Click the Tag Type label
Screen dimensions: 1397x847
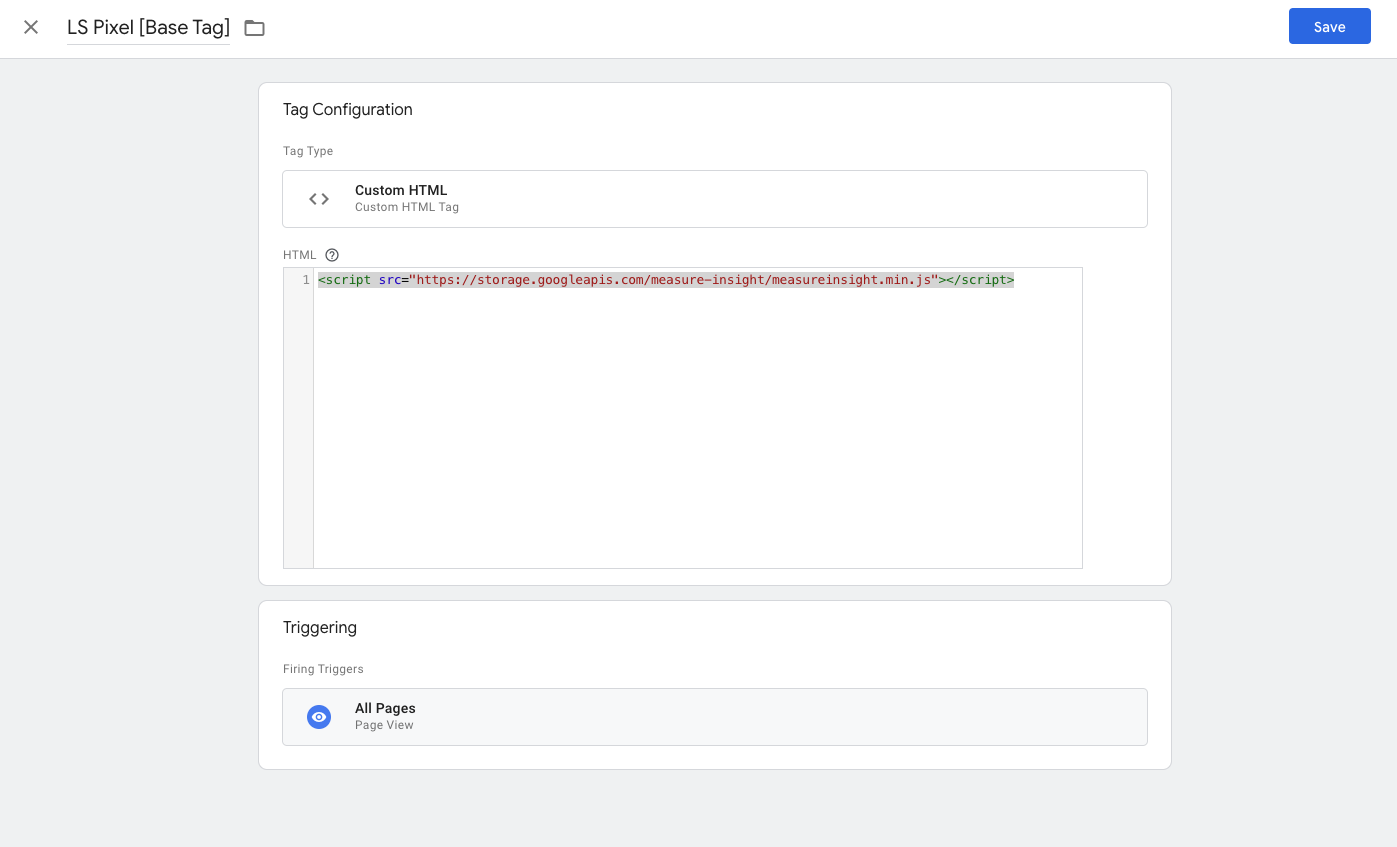[308, 151]
